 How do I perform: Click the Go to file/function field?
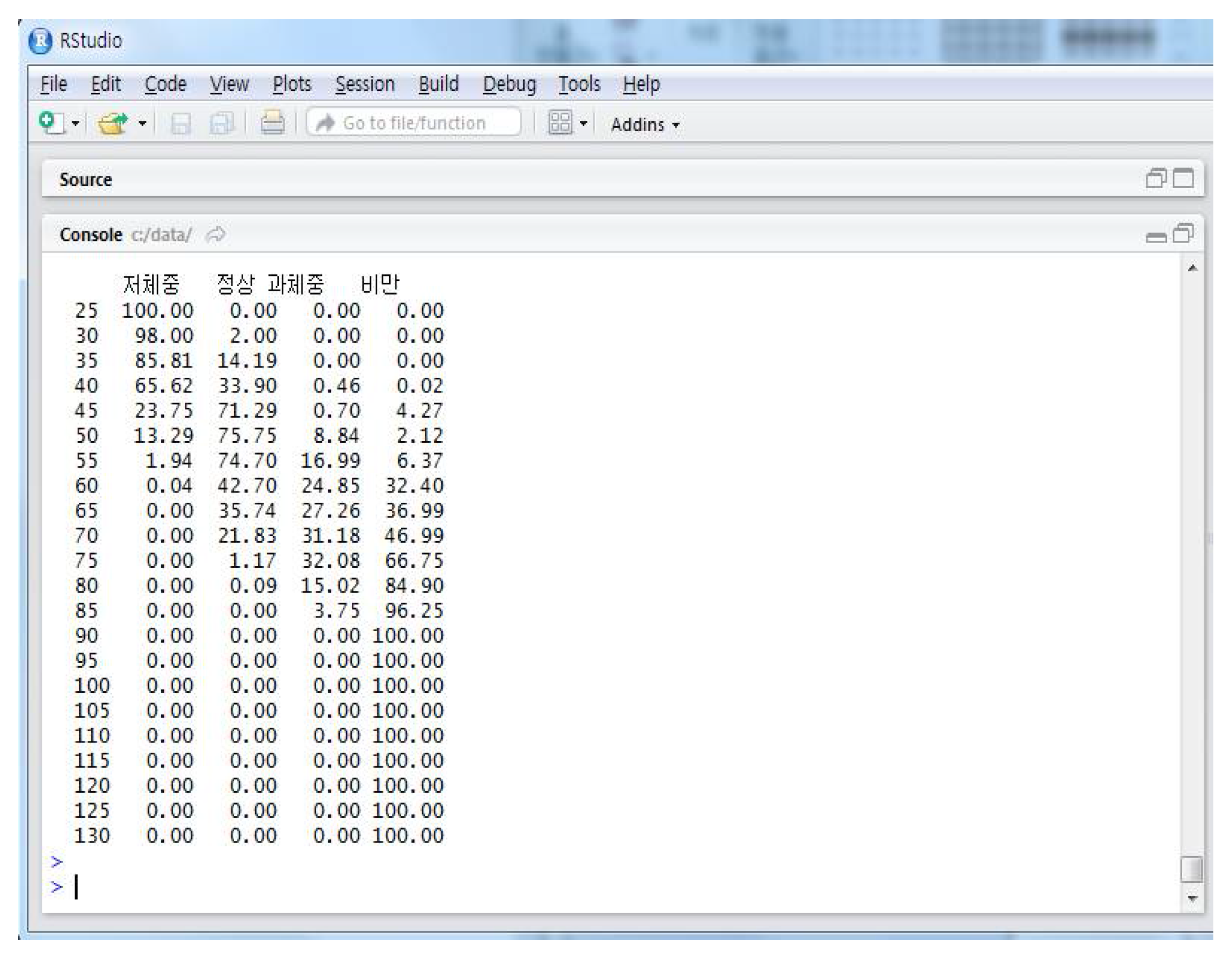[x=414, y=123]
